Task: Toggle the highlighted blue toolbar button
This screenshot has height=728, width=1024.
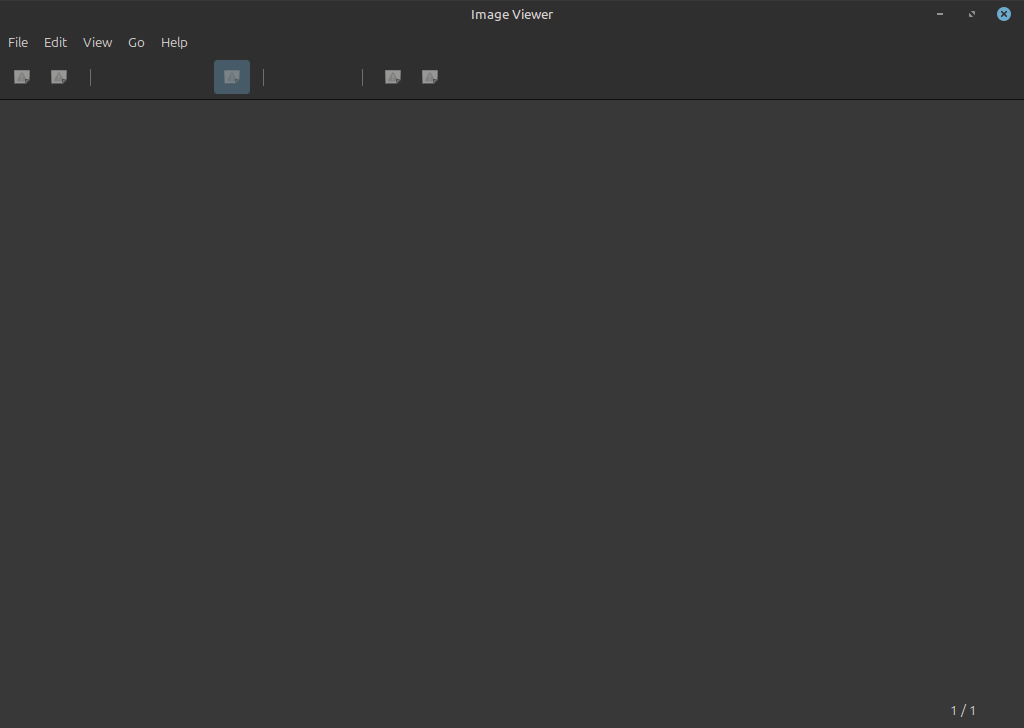Action: tap(232, 77)
